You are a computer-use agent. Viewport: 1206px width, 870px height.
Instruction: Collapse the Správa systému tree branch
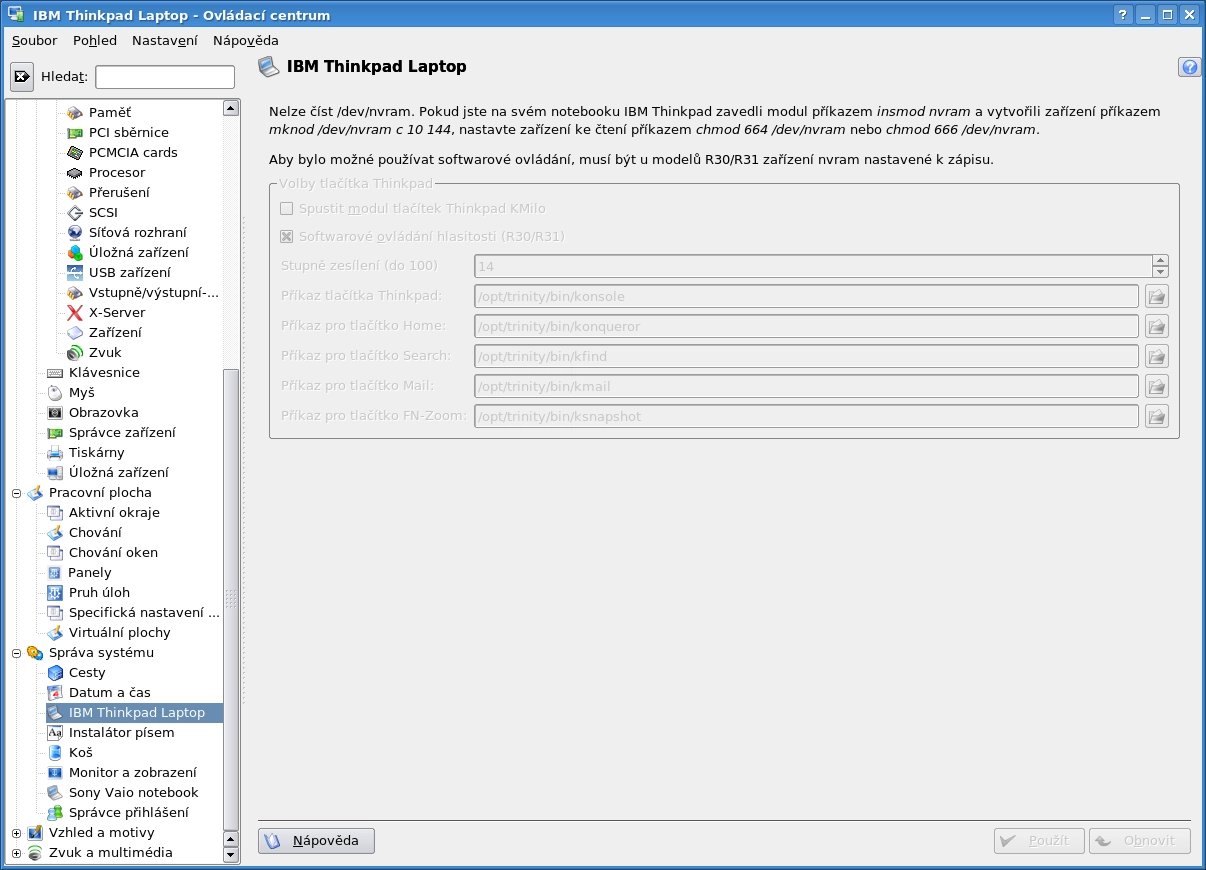click(x=16, y=653)
